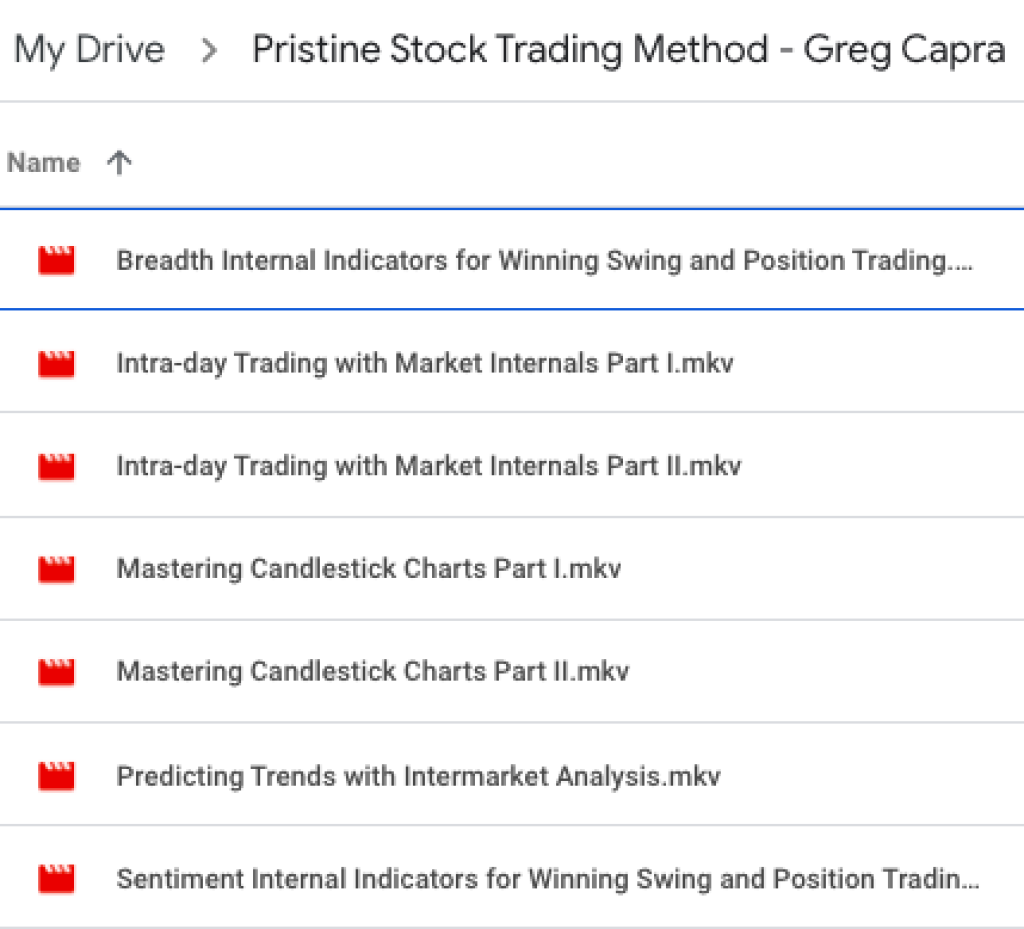Click video icon for Mastering Candlestick Charts Part I
The height and width of the screenshot is (929, 1024).
pyautogui.click(x=56, y=569)
